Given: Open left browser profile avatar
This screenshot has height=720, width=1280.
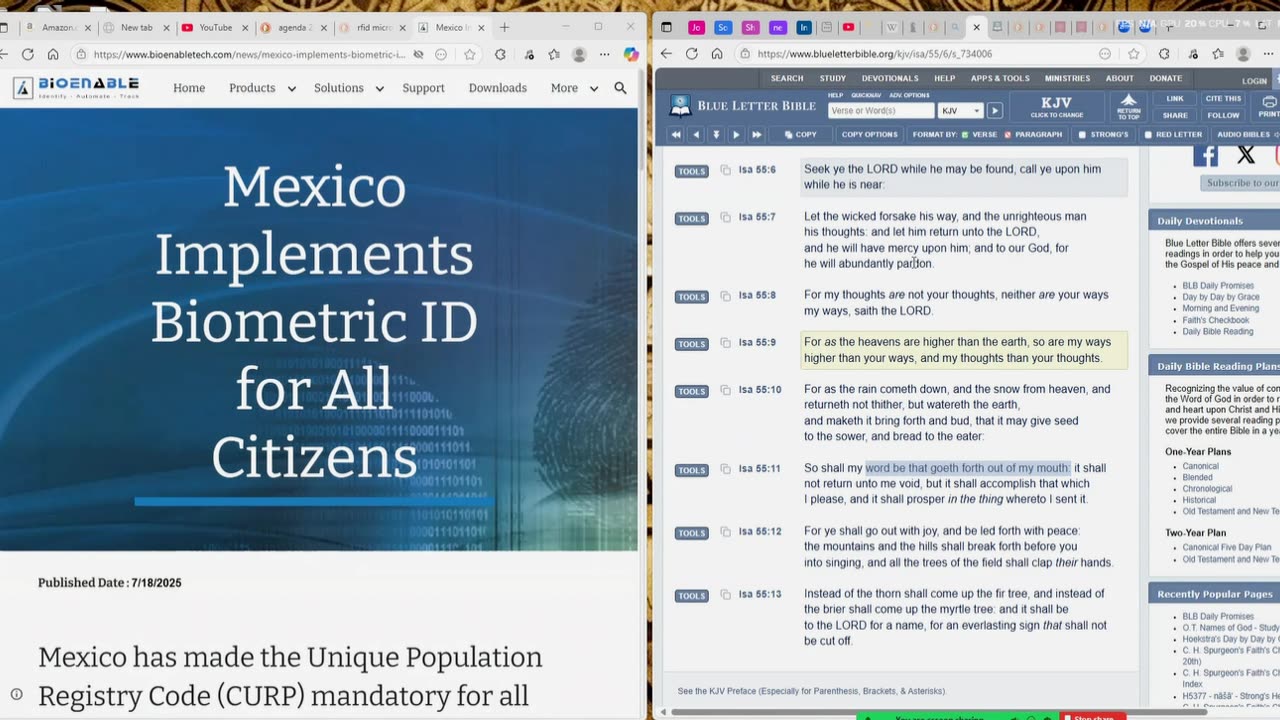Looking at the screenshot, I should coord(579,55).
